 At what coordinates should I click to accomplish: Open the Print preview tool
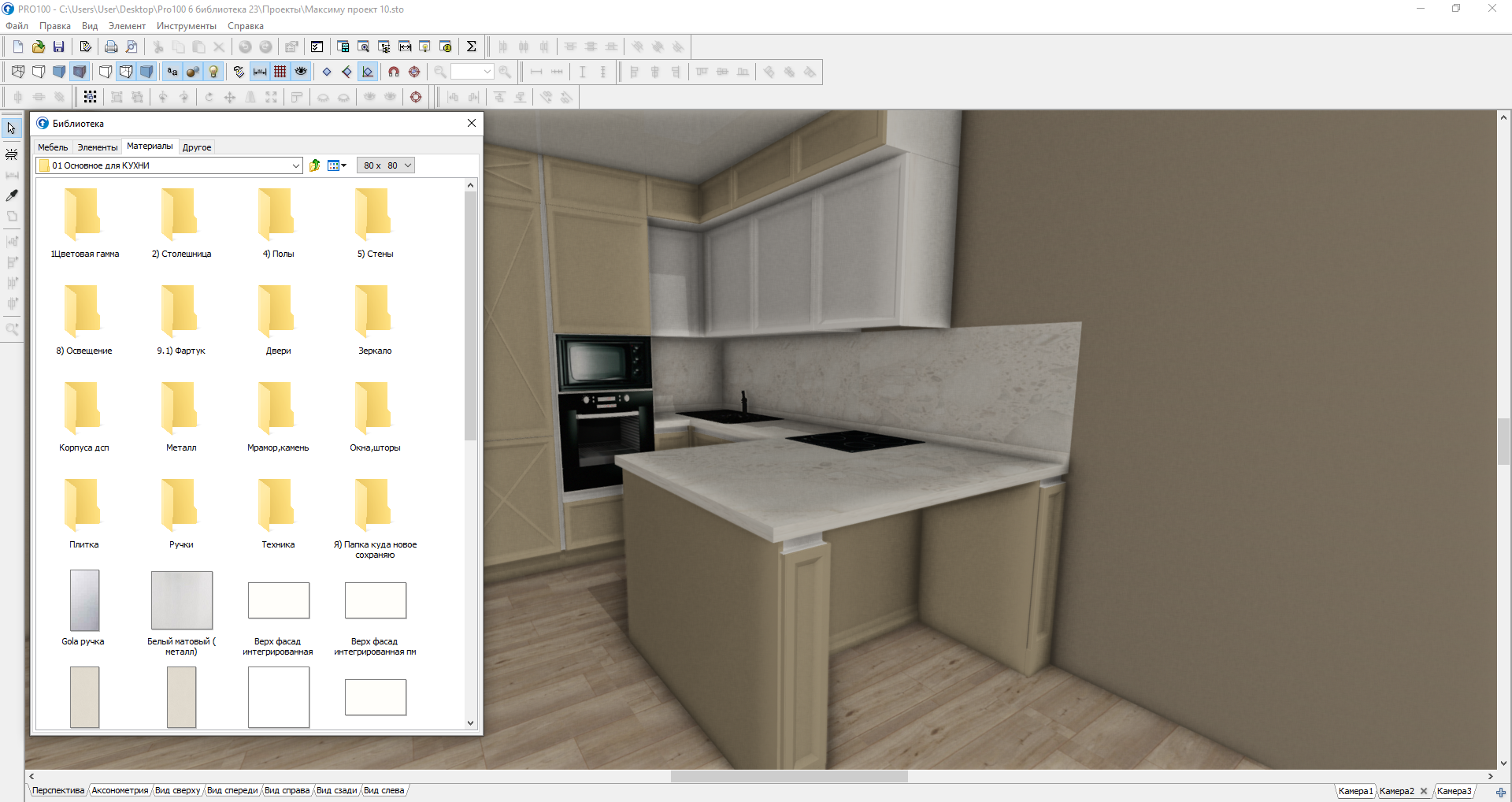pyautogui.click(x=132, y=46)
